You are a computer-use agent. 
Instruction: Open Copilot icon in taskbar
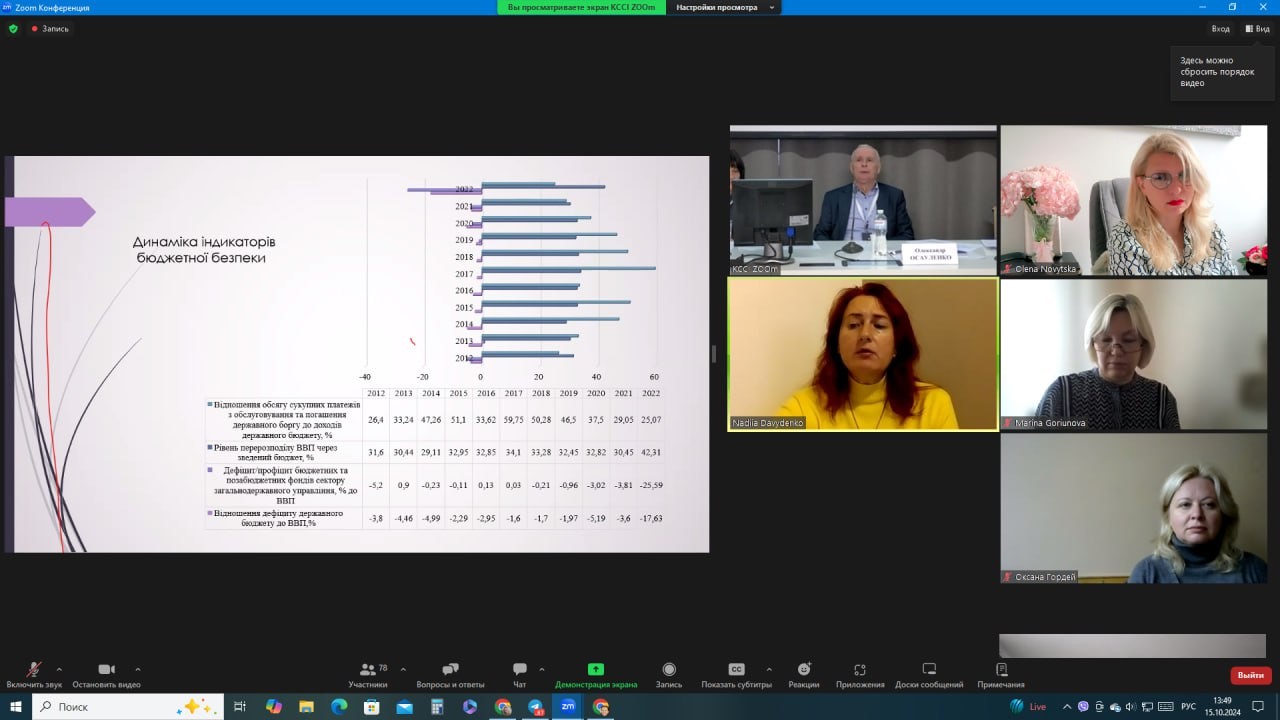274,707
